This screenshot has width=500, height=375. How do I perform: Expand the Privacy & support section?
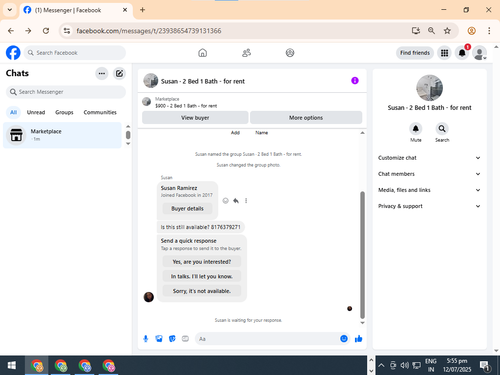coord(429,206)
